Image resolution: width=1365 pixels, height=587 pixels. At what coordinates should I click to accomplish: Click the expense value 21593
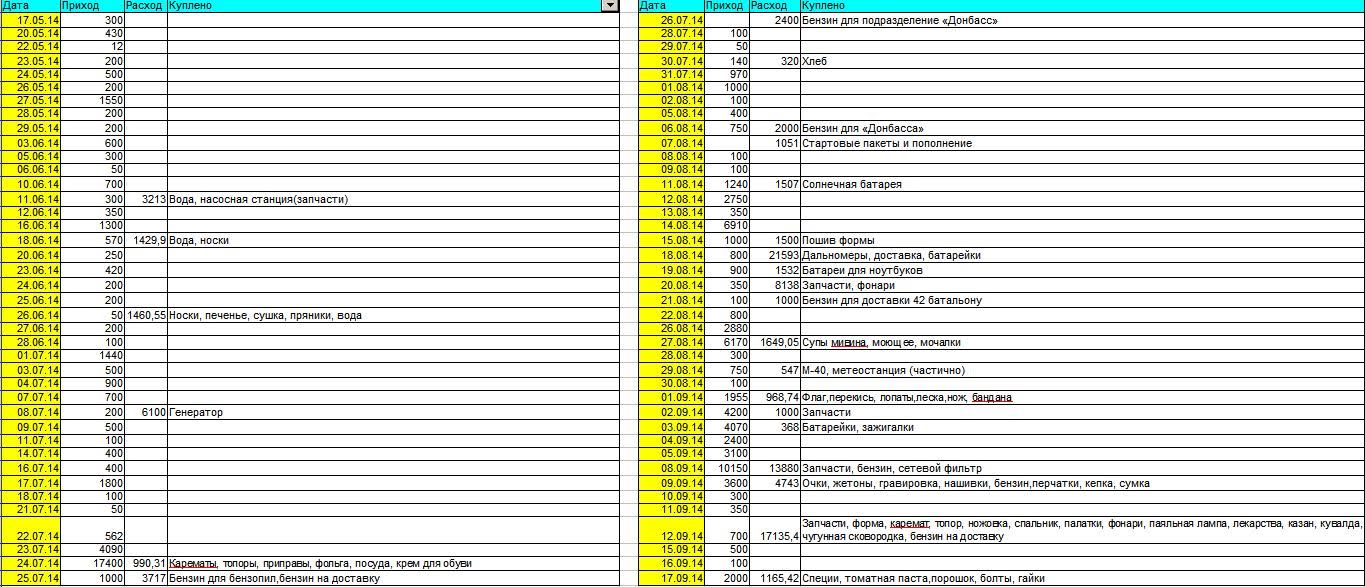coord(774,256)
